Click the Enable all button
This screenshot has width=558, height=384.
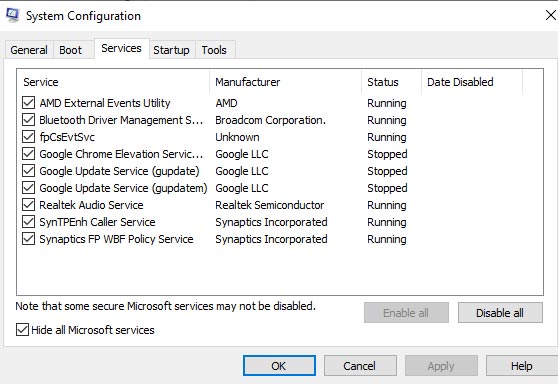[x=406, y=313]
